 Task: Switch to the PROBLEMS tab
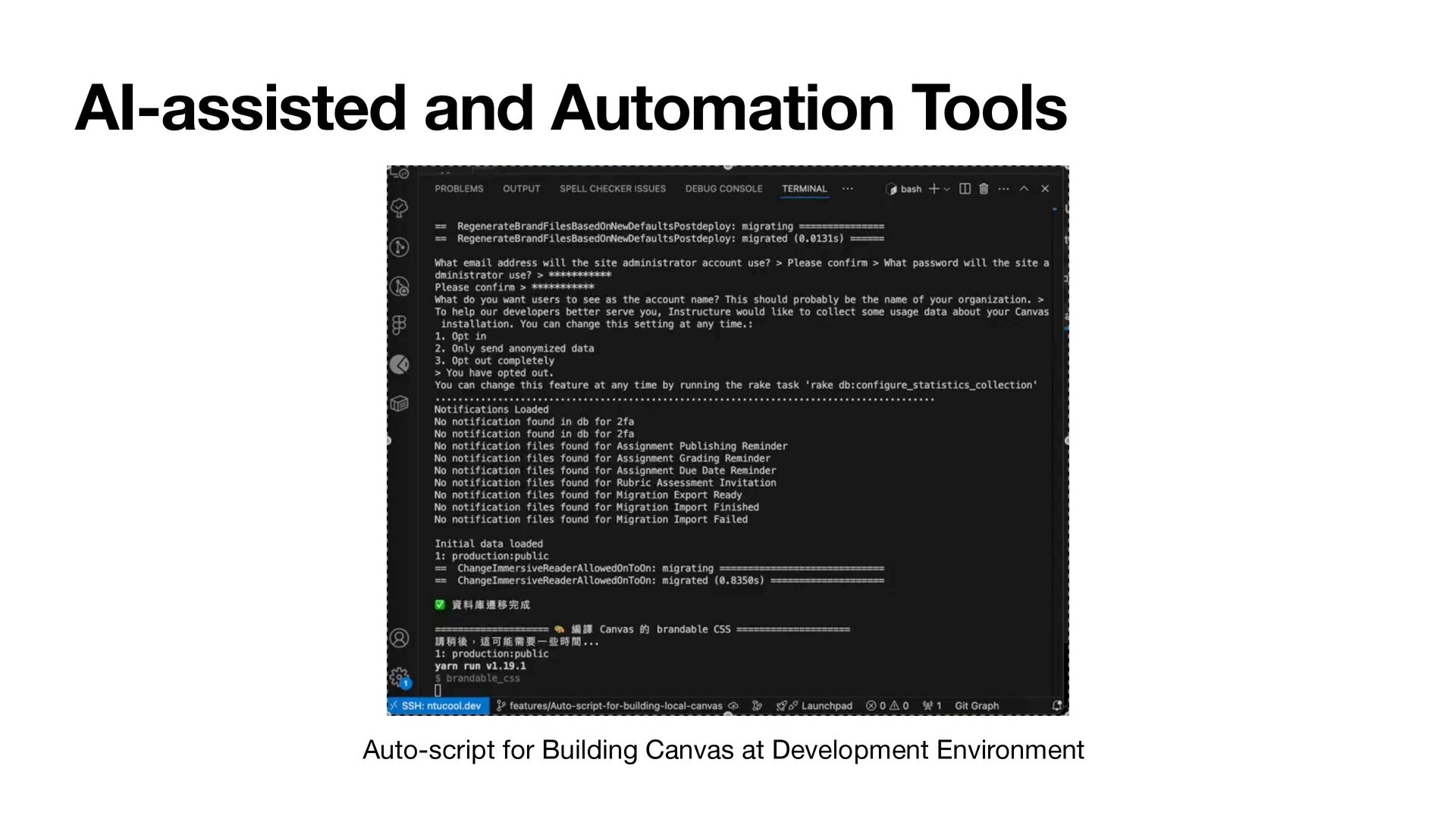coord(459,189)
